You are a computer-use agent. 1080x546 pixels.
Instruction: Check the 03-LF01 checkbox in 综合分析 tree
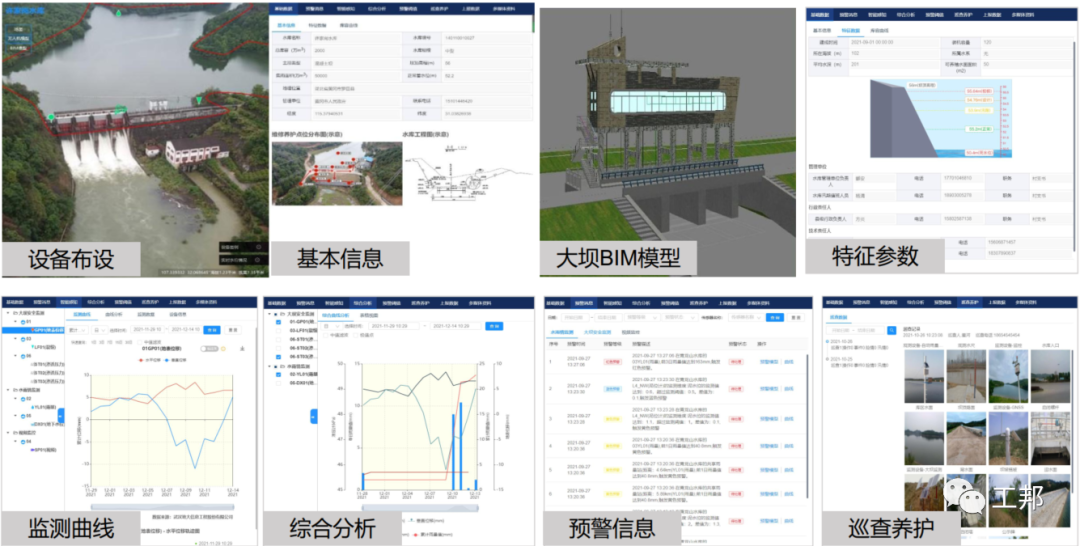click(x=278, y=330)
